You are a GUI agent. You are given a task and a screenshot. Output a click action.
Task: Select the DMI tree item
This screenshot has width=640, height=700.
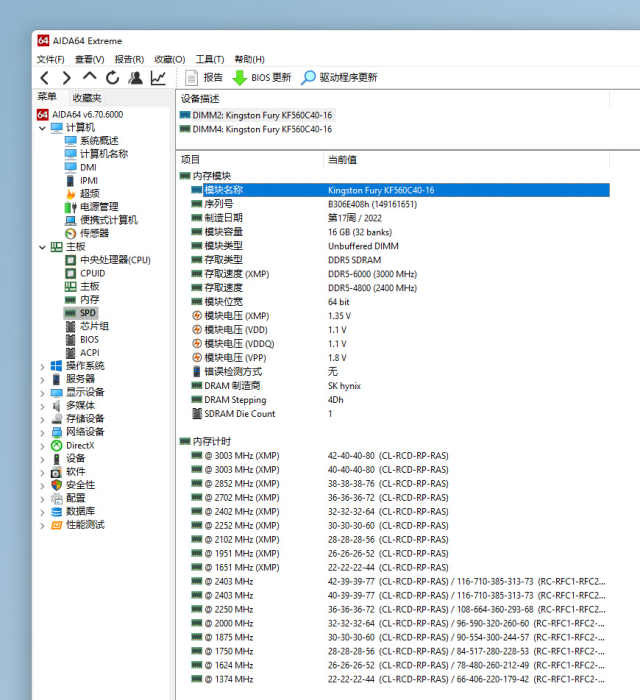point(88,167)
